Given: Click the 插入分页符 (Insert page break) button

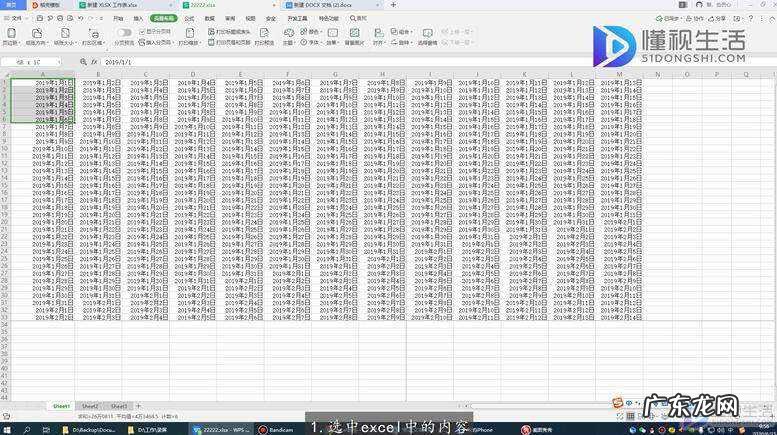Looking at the screenshot, I should click(160, 43).
